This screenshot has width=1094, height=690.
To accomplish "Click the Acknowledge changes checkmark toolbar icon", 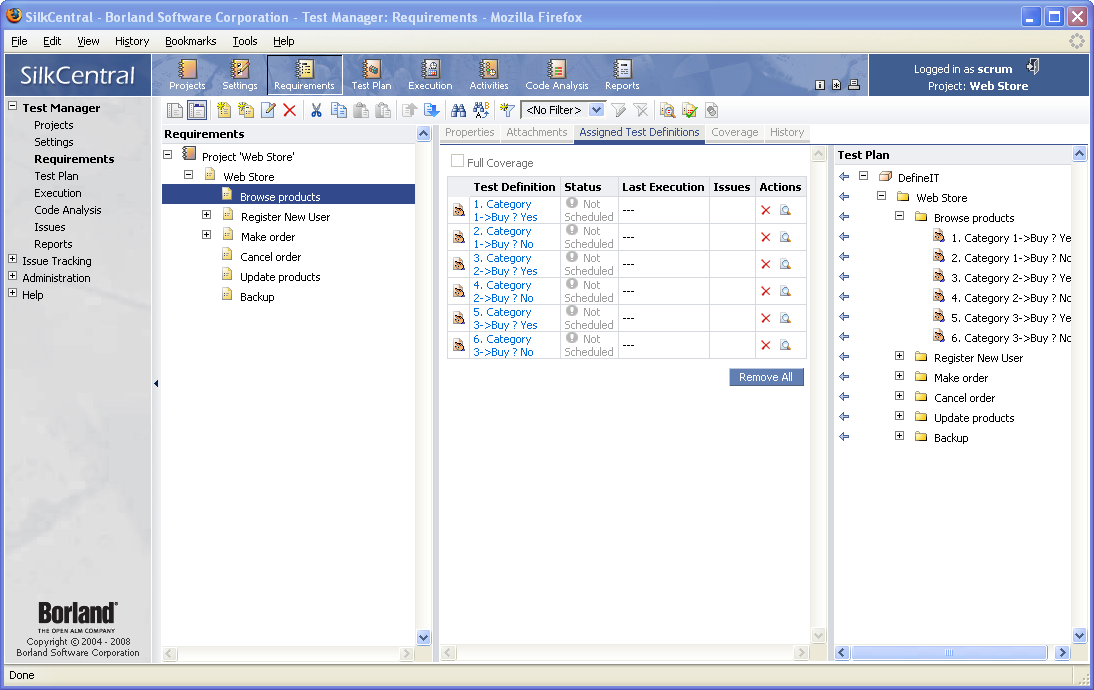I will point(689,110).
